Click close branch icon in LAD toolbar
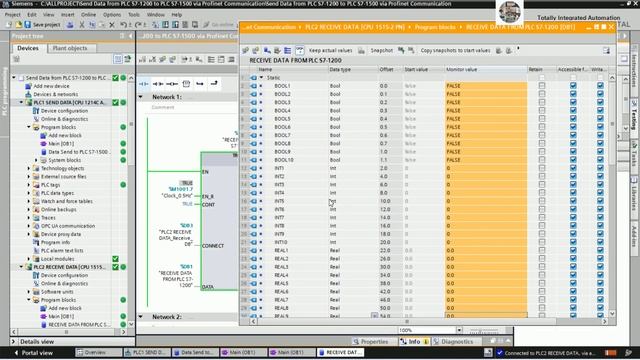This screenshot has width=640, height=360. (x=214, y=84)
